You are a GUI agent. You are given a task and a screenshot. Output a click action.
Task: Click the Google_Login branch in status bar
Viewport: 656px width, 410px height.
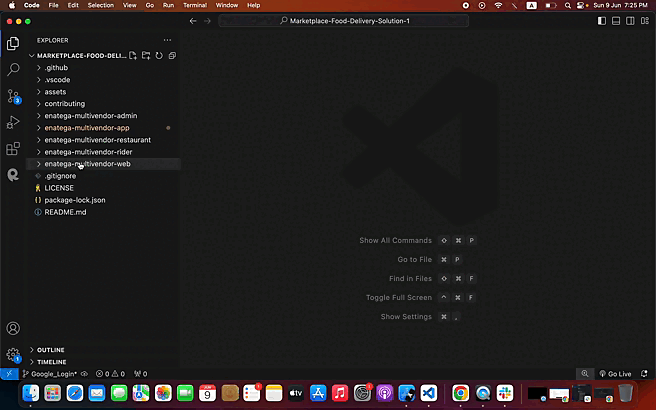(51, 374)
